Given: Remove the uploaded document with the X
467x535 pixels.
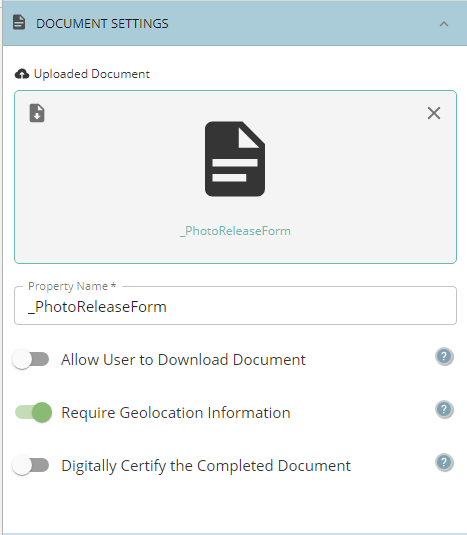Looking at the screenshot, I should click(x=434, y=113).
